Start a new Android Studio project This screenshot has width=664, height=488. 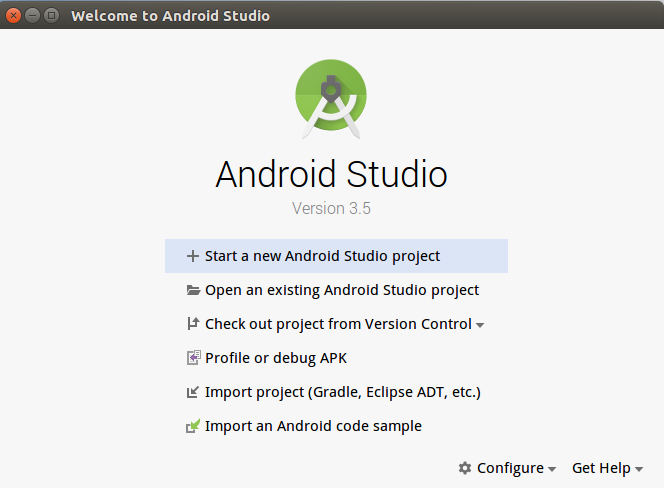click(336, 256)
